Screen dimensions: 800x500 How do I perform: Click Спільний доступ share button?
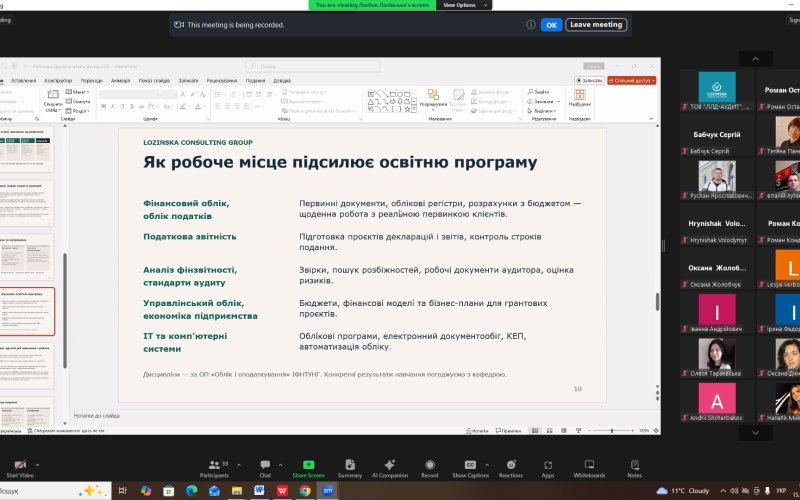pyautogui.click(x=632, y=81)
